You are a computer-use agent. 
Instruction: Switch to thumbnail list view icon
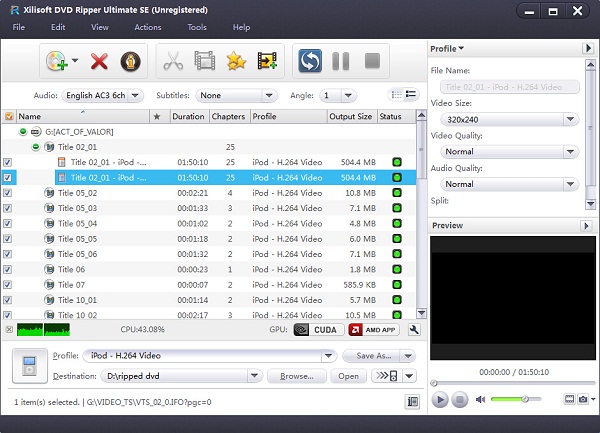click(x=397, y=94)
